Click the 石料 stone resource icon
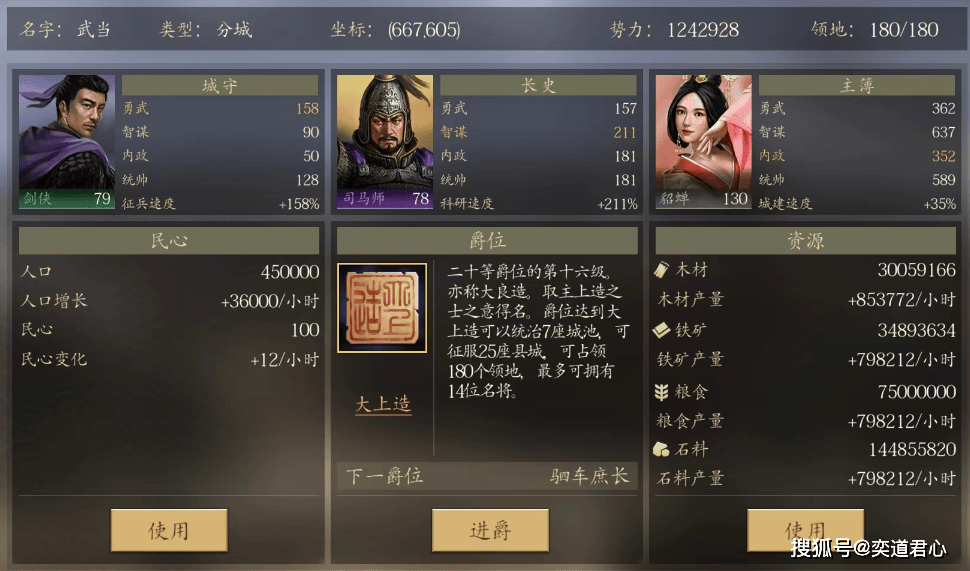The width and height of the screenshot is (970, 571). pos(661,450)
